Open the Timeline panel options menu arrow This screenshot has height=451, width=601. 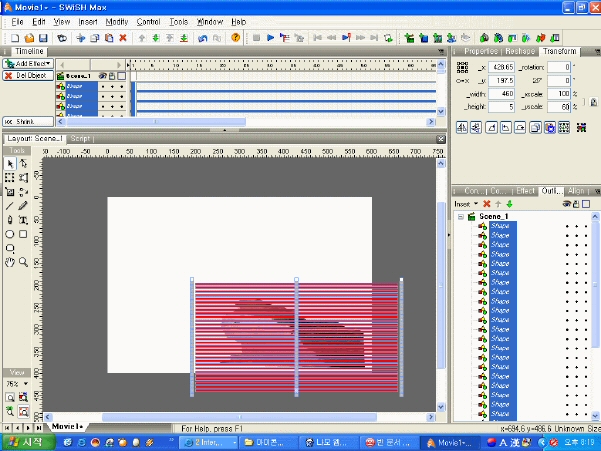[x=441, y=51]
